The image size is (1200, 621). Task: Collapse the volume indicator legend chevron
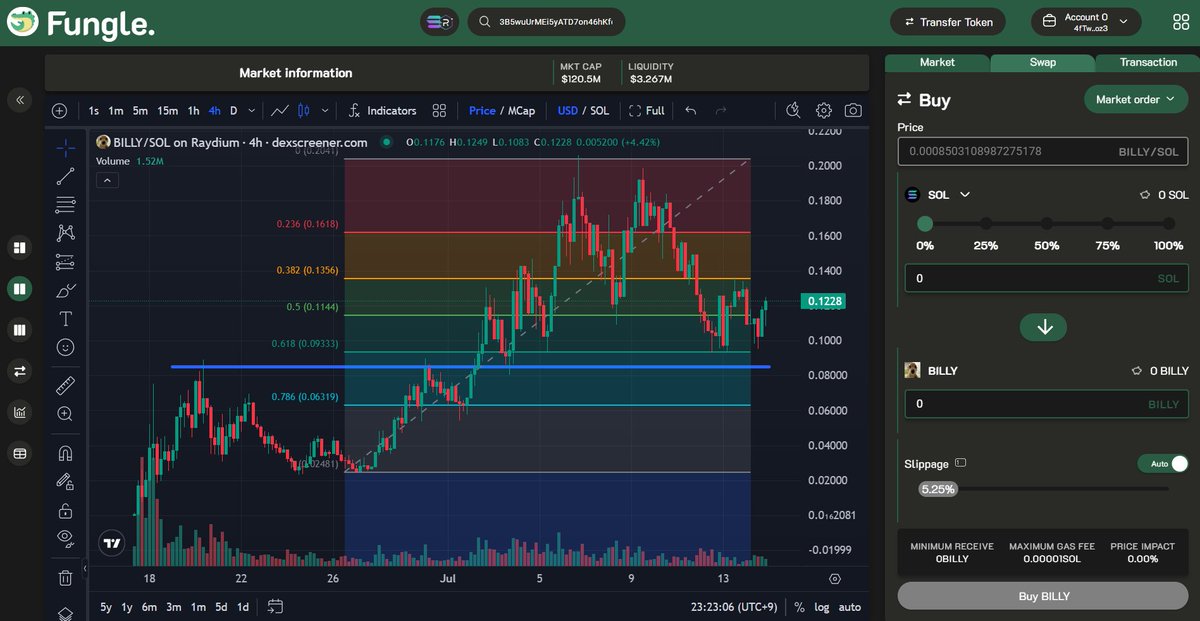108,181
